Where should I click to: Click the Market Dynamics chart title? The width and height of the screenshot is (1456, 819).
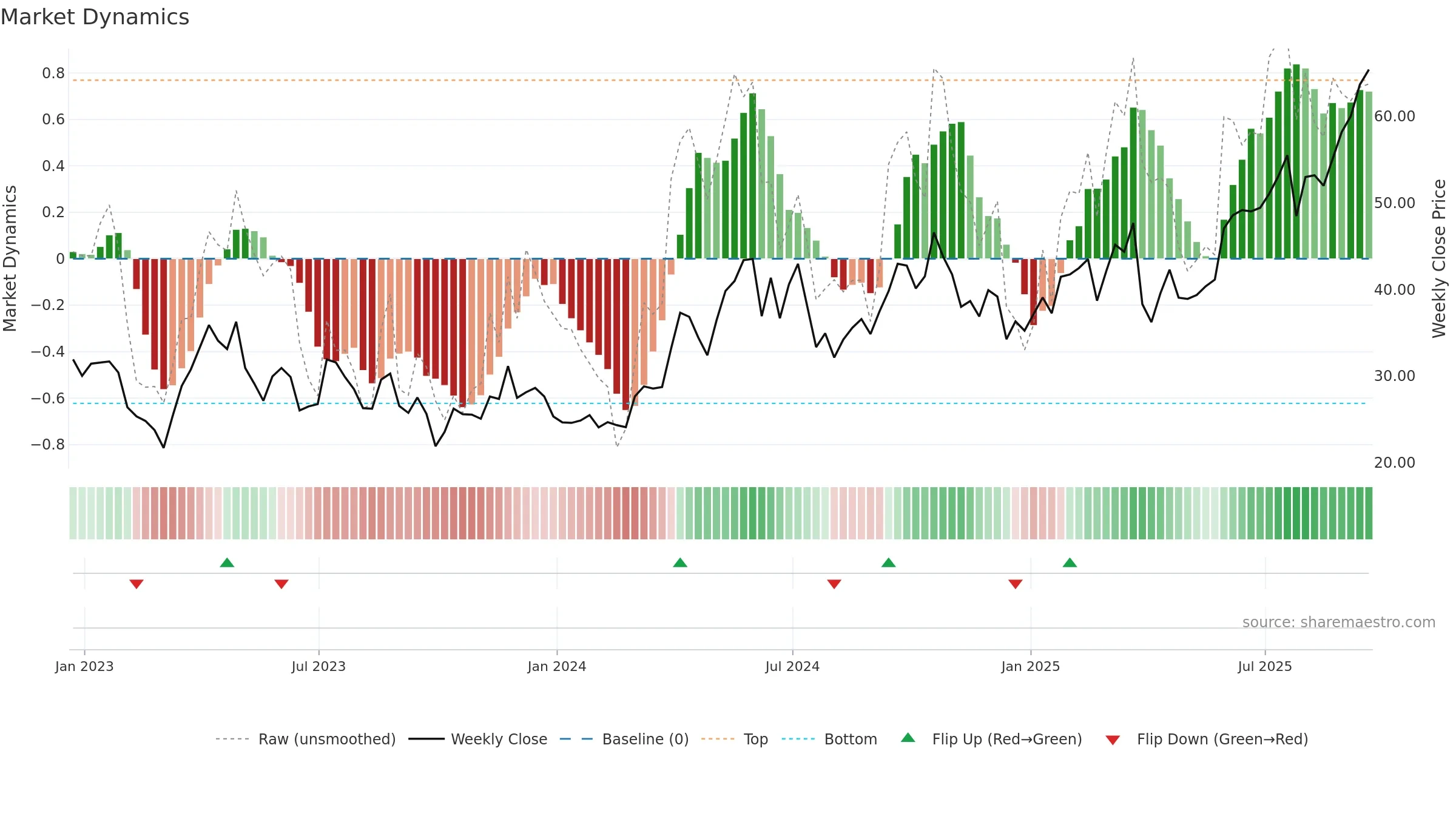[95, 17]
